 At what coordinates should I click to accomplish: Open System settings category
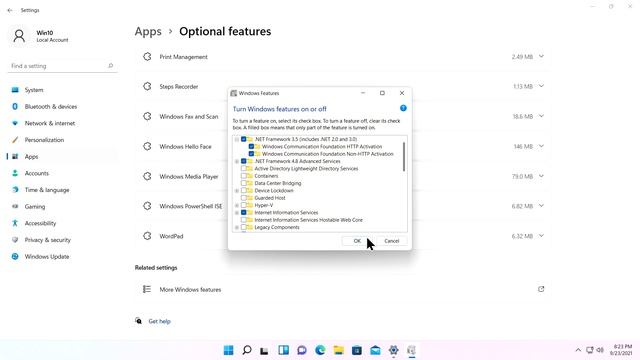point(62,90)
